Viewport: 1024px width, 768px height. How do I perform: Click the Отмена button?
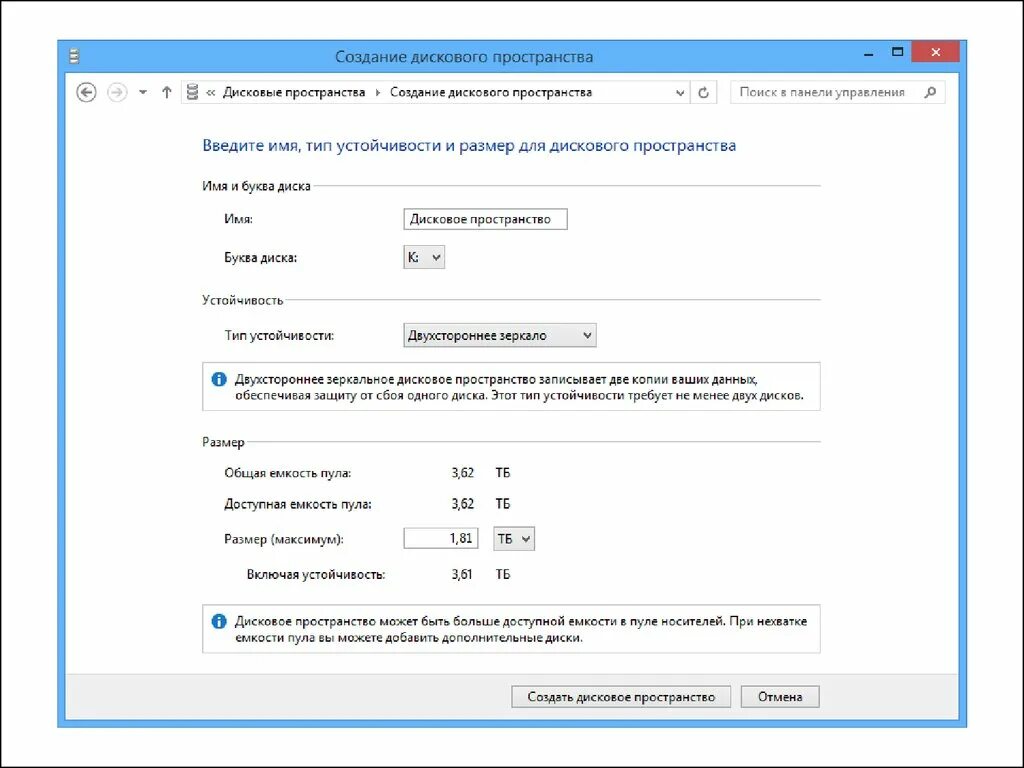[x=780, y=697]
